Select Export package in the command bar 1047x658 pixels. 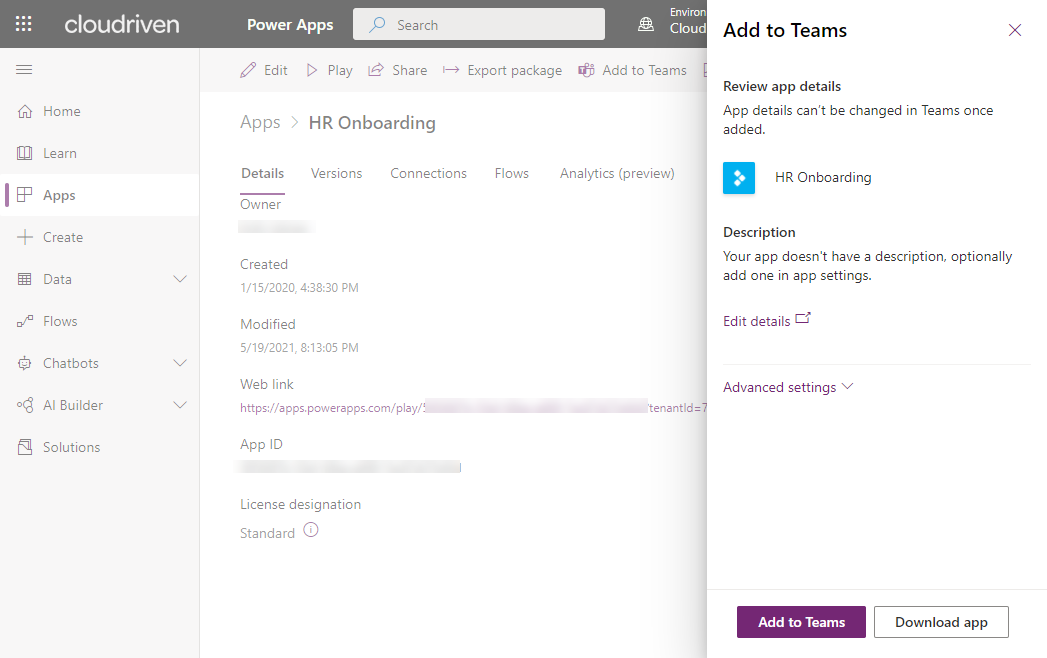coord(502,70)
